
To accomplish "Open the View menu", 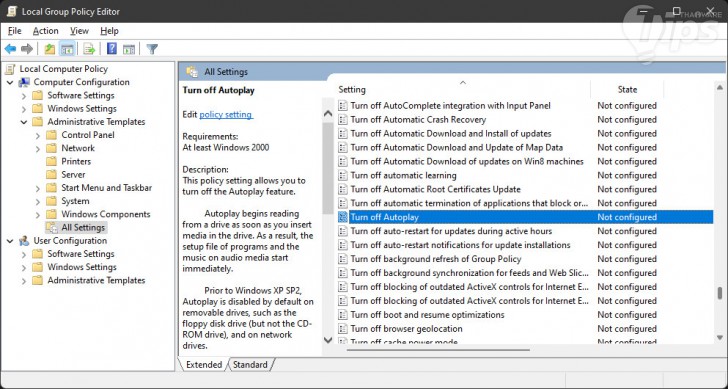I will [79, 31].
